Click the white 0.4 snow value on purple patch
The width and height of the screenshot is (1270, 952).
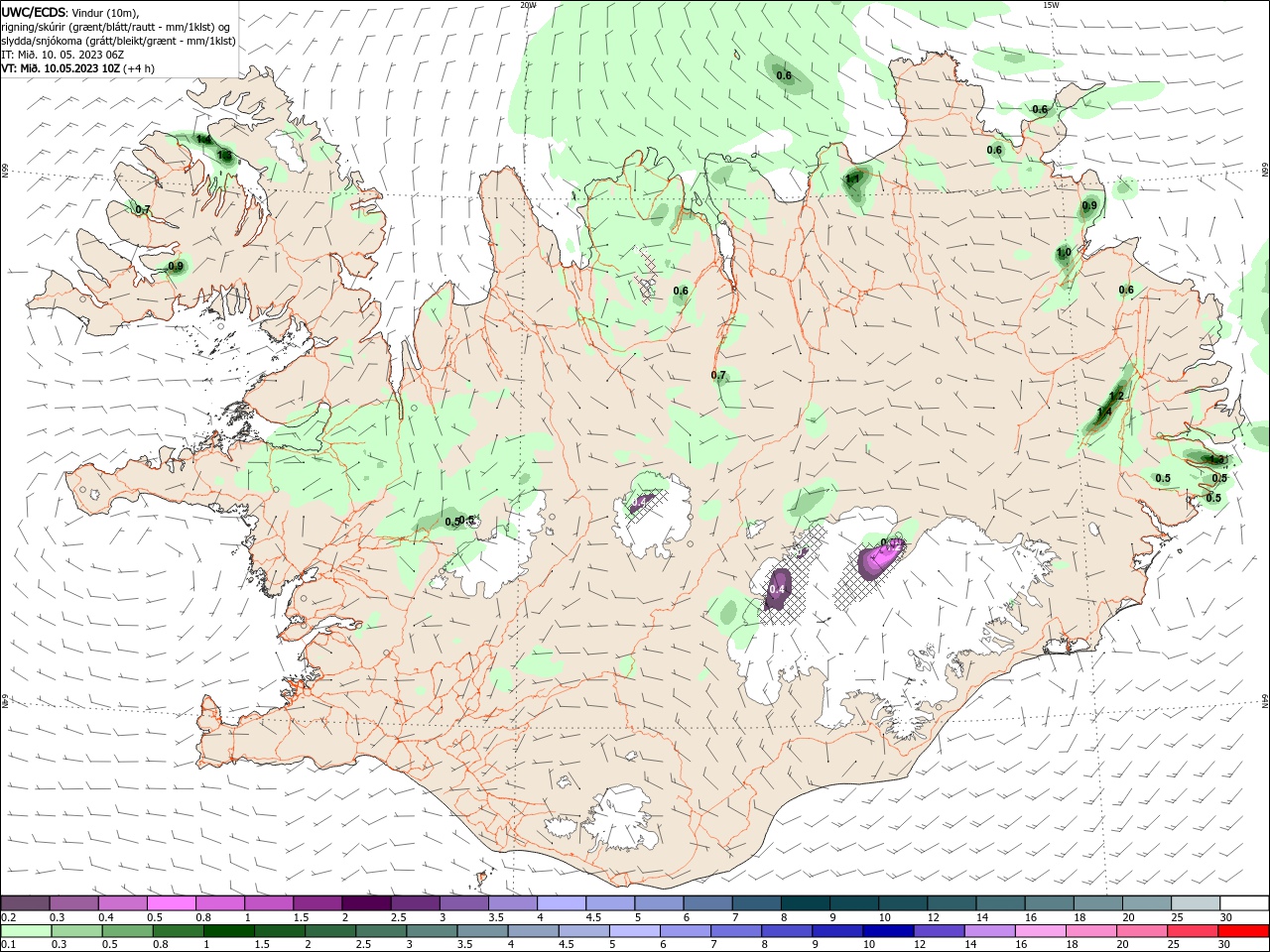[x=778, y=589]
